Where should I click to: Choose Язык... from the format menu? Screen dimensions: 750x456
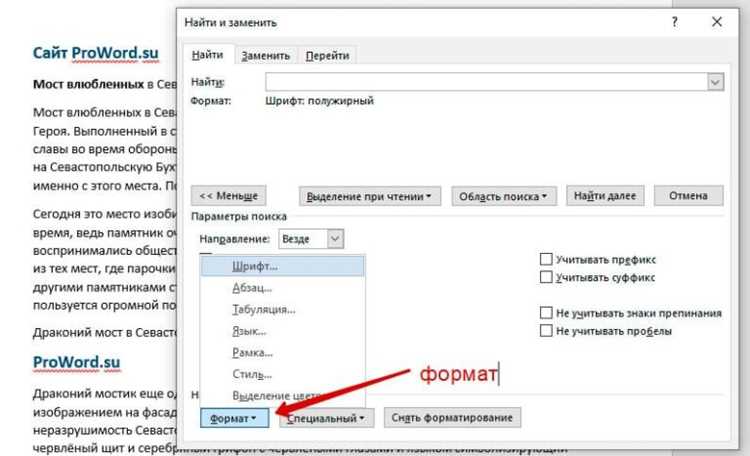(x=282, y=331)
